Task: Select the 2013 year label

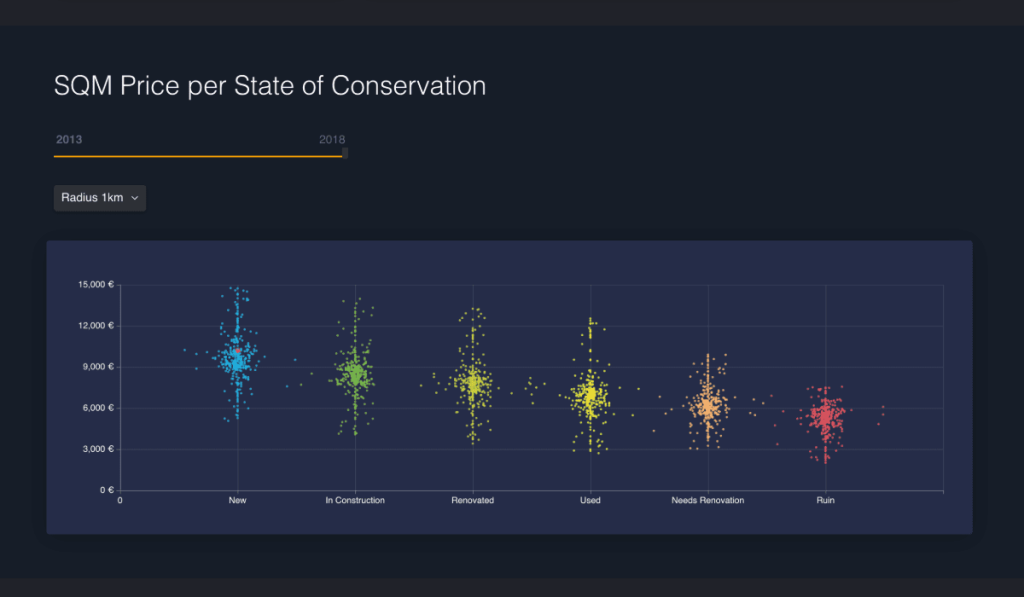Action: point(69,139)
